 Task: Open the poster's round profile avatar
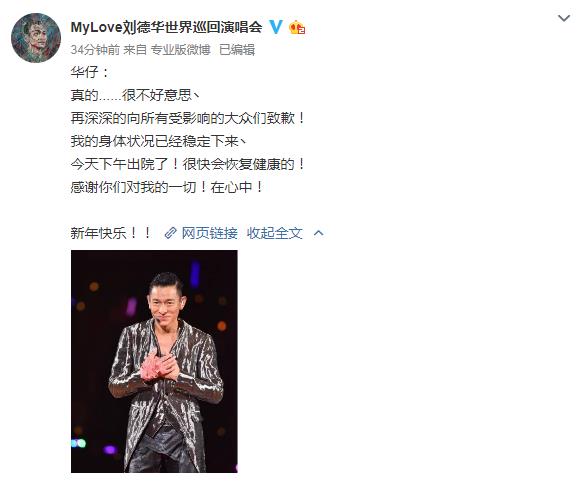(36, 38)
